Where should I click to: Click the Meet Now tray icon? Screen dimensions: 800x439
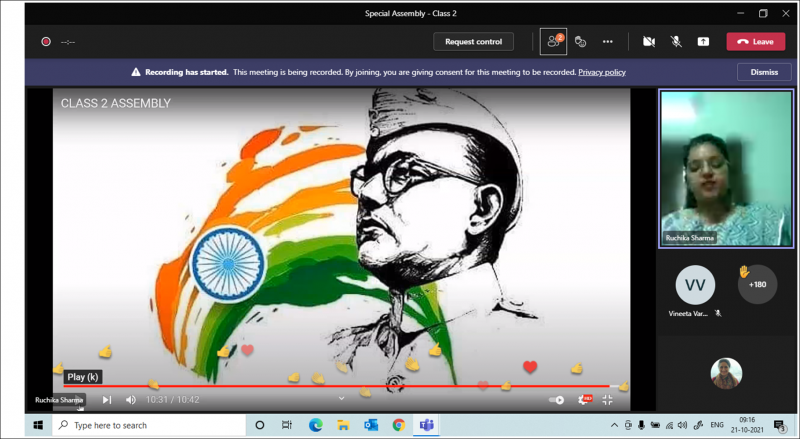click(x=628, y=425)
